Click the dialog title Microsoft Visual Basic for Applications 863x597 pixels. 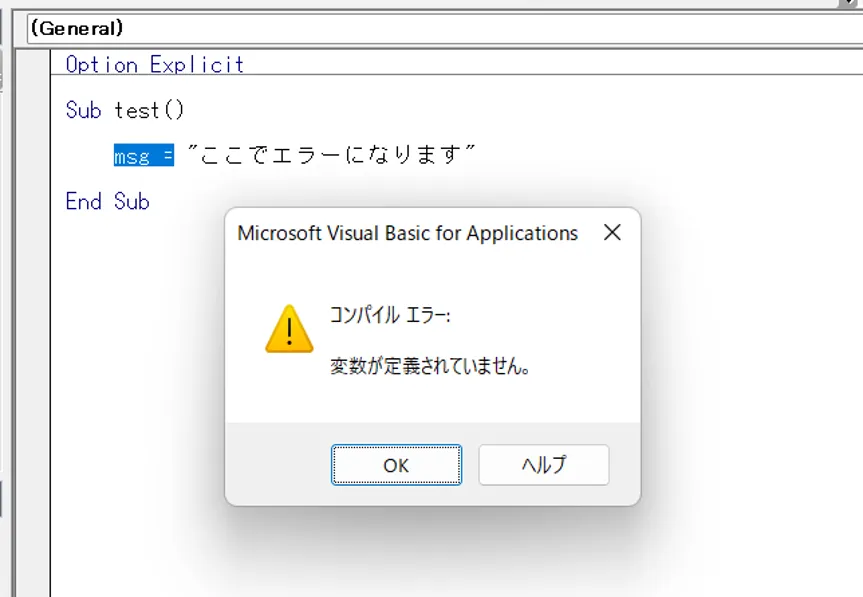tap(407, 234)
